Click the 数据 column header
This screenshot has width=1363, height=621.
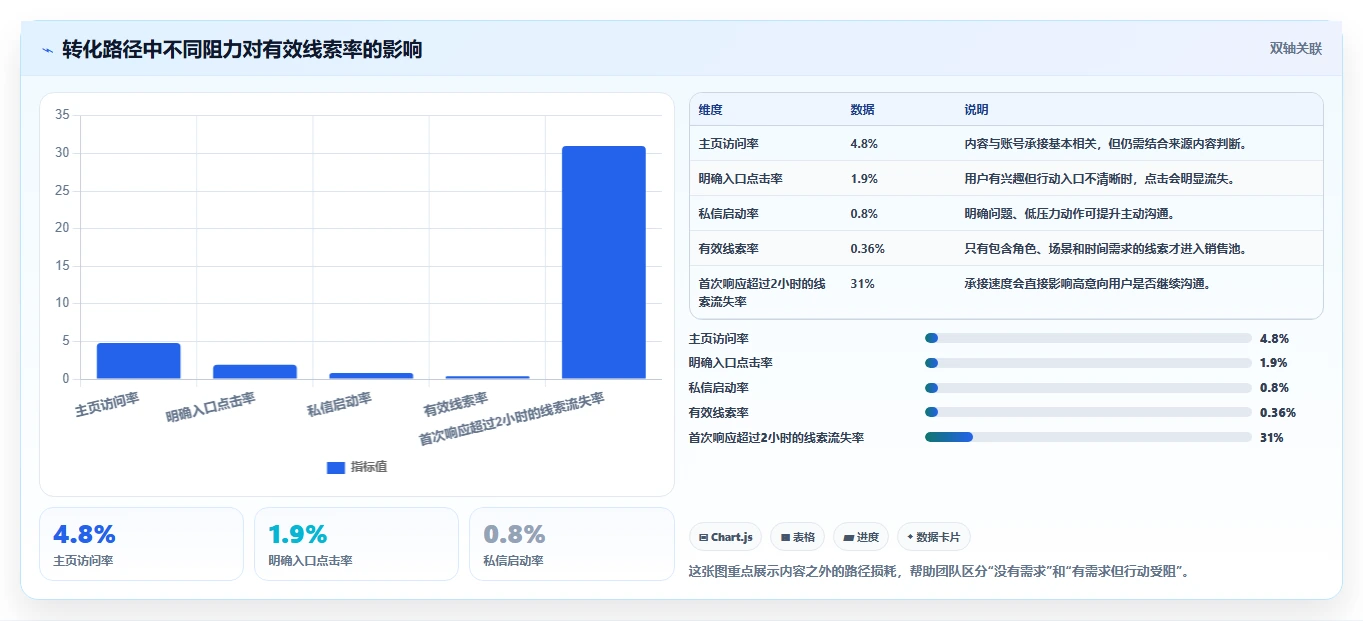coord(862,110)
